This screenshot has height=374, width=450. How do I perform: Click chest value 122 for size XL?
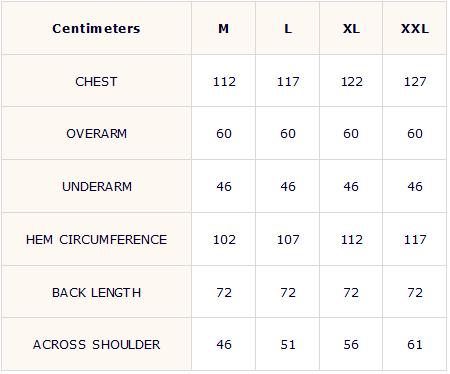352,82
